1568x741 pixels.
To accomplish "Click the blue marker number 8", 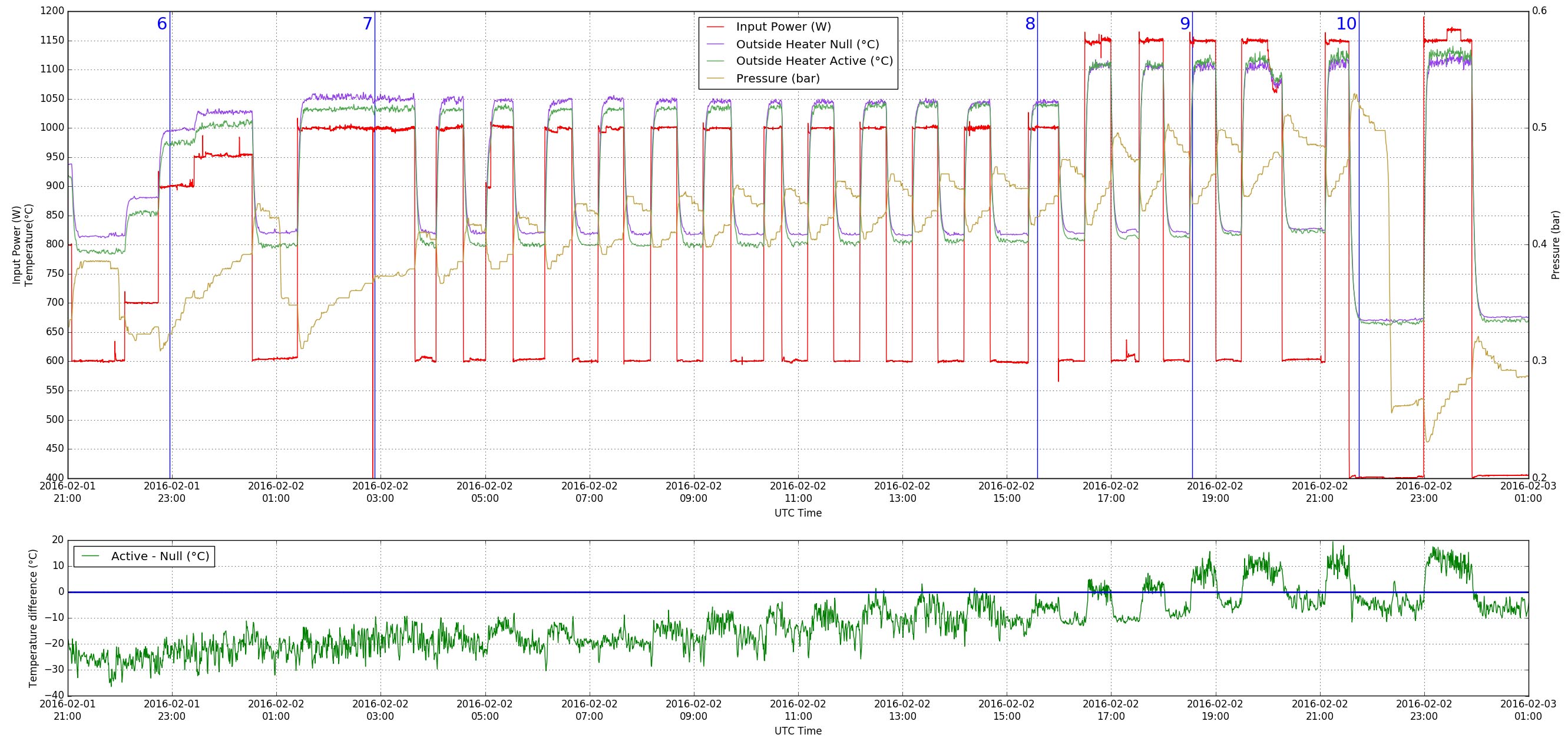I will [x=1030, y=24].
